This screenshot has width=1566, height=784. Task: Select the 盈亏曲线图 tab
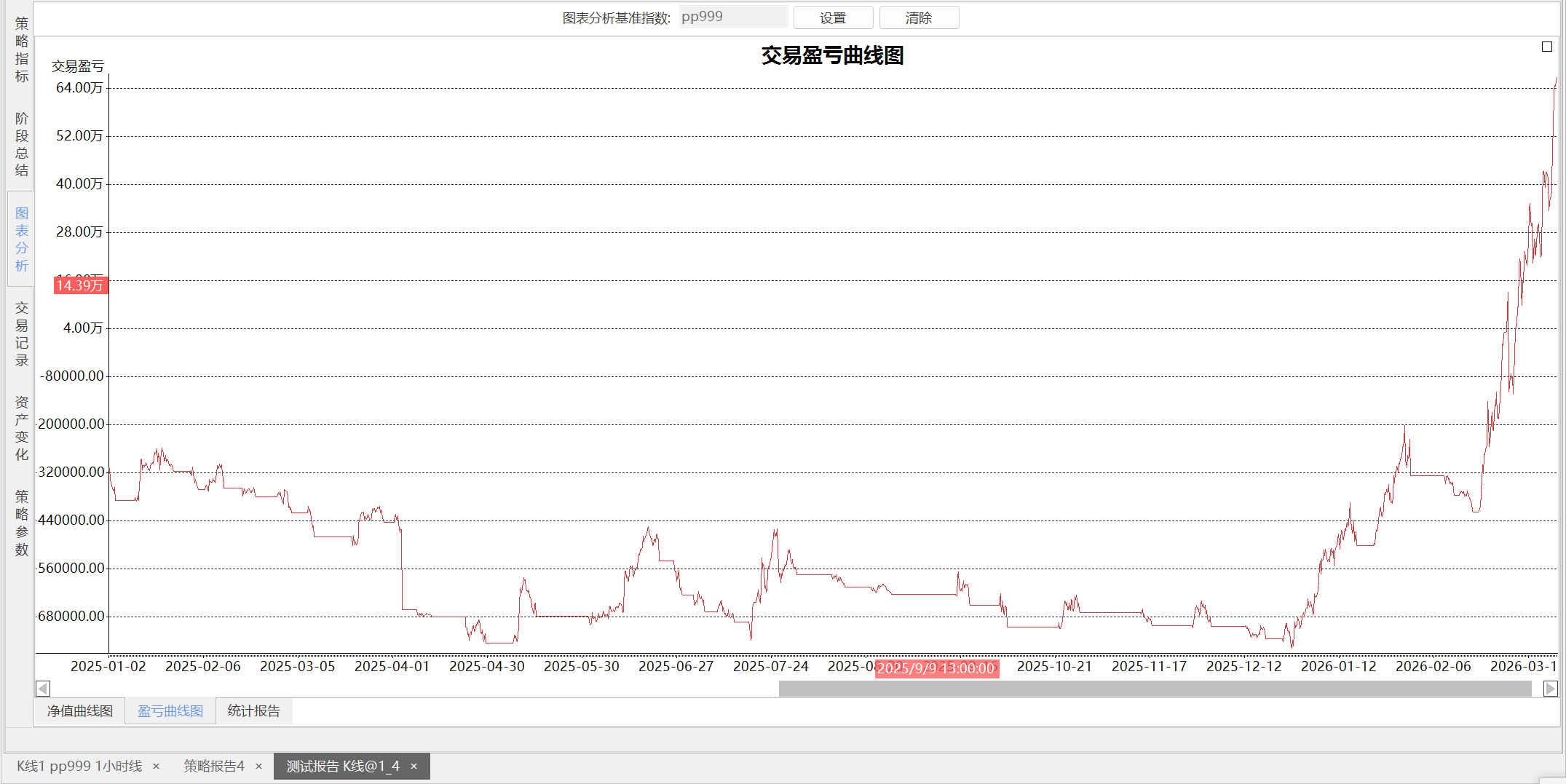(170, 711)
